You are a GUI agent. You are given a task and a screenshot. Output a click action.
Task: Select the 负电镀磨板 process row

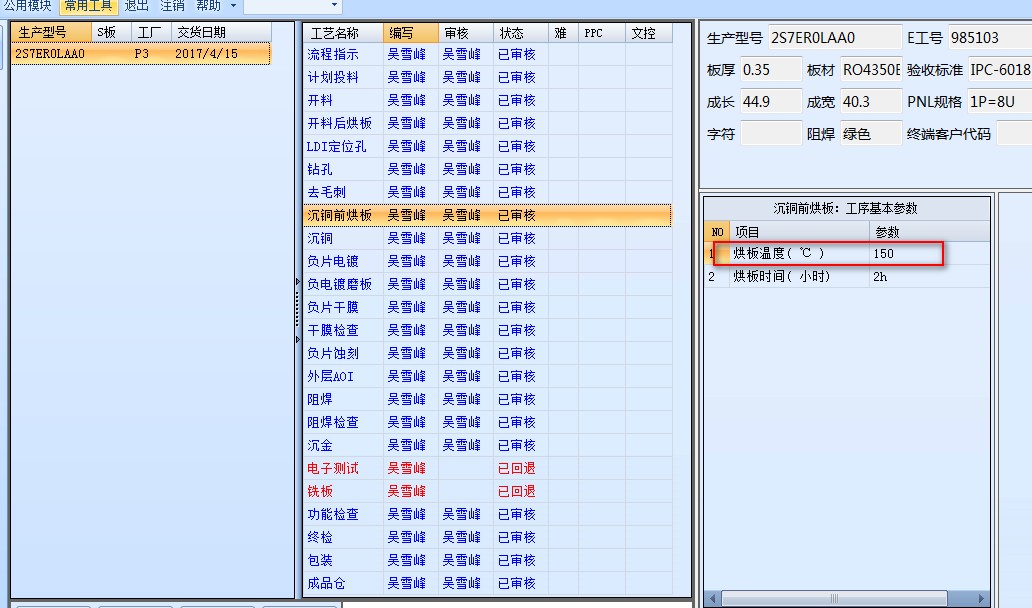pos(488,284)
